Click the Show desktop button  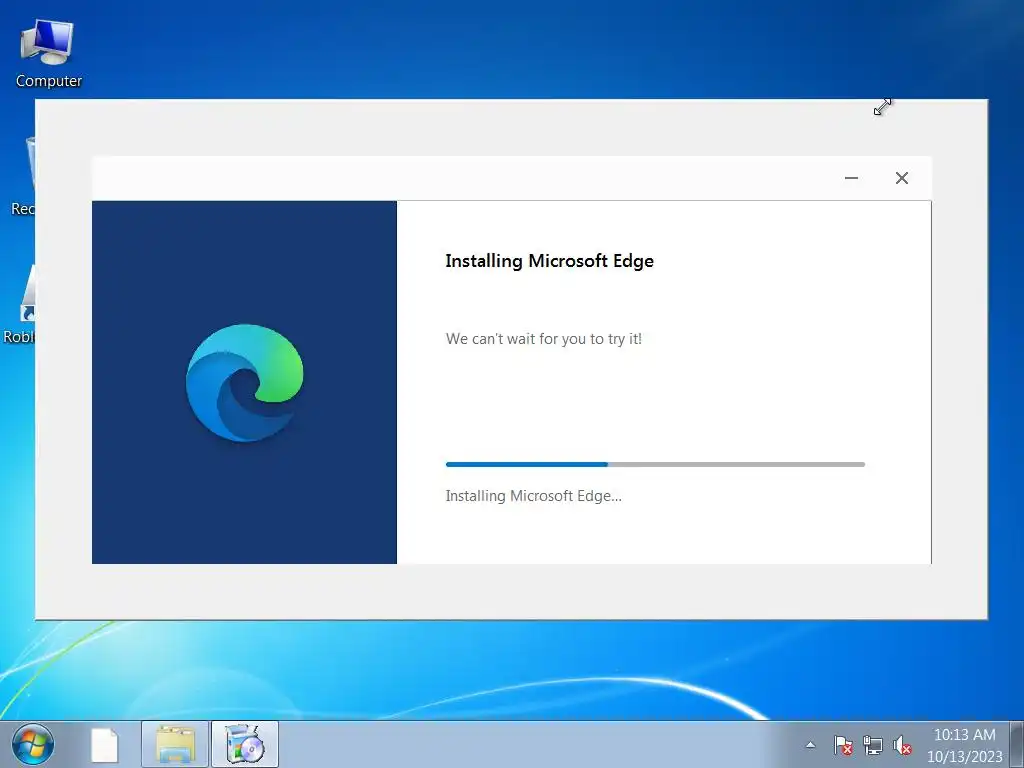click(x=1017, y=744)
